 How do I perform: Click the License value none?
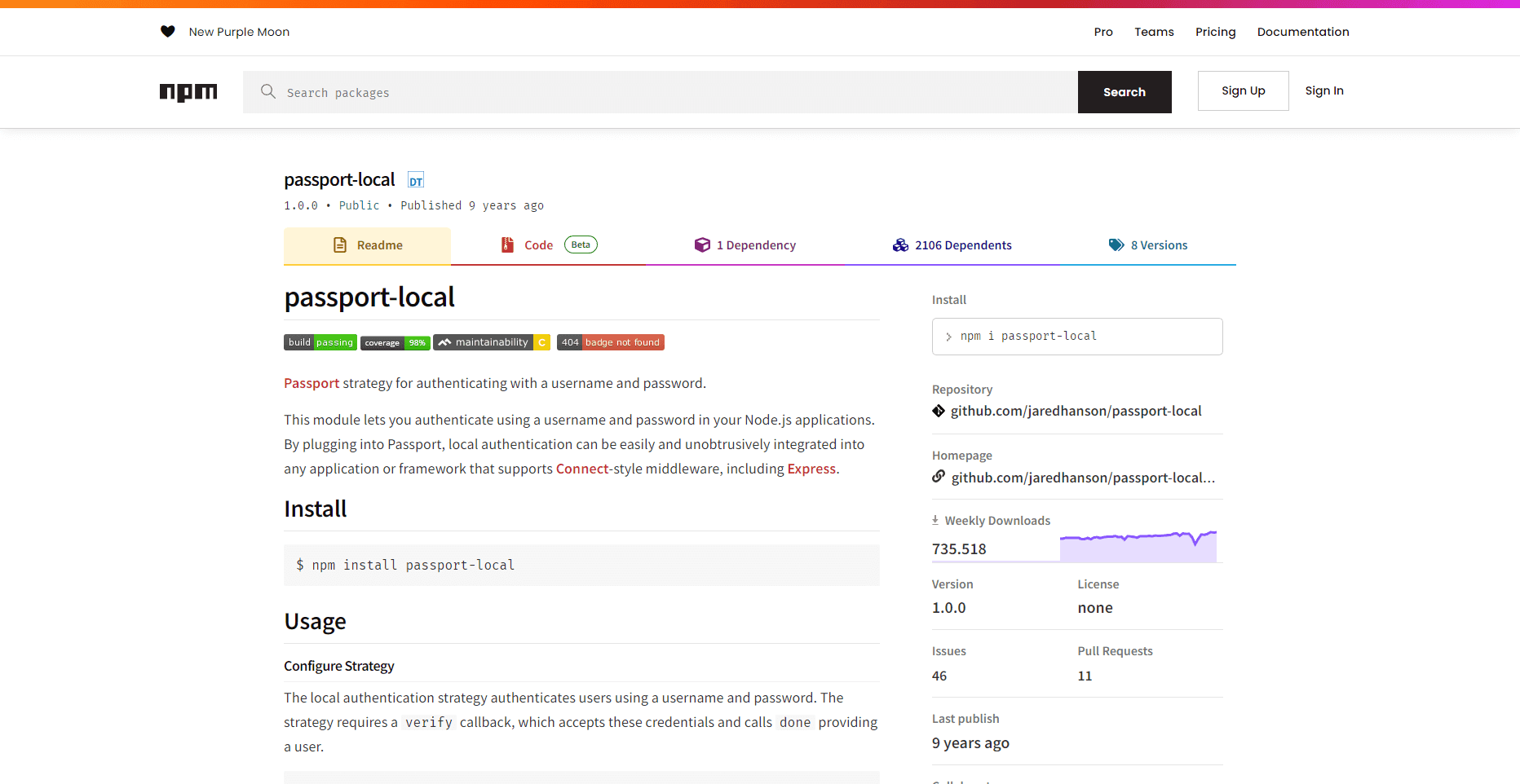click(1095, 608)
